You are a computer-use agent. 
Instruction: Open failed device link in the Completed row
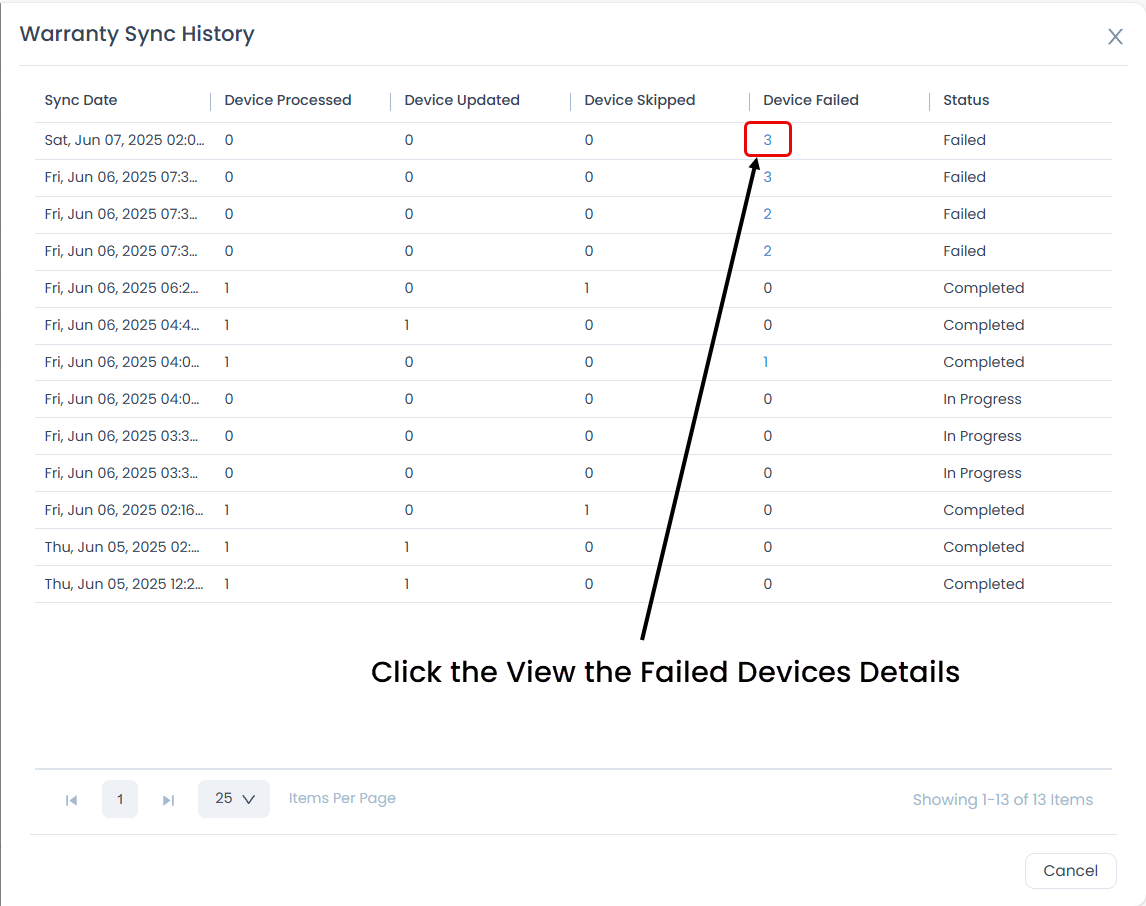click(766, 362)
